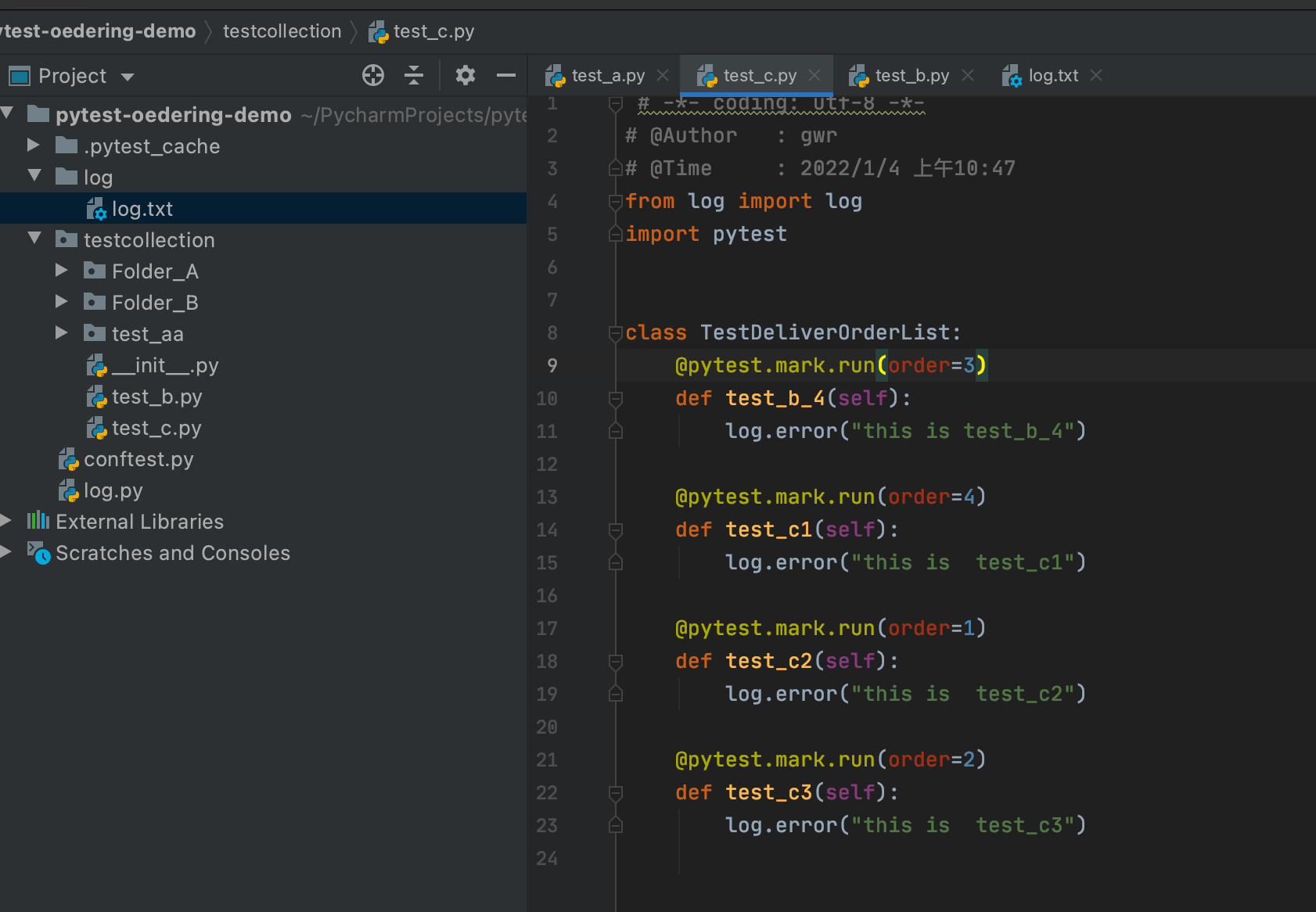Fold the test_c1 method via gutter icon
The width and height of the screenshot is (1316, 912).
point(616,530)
